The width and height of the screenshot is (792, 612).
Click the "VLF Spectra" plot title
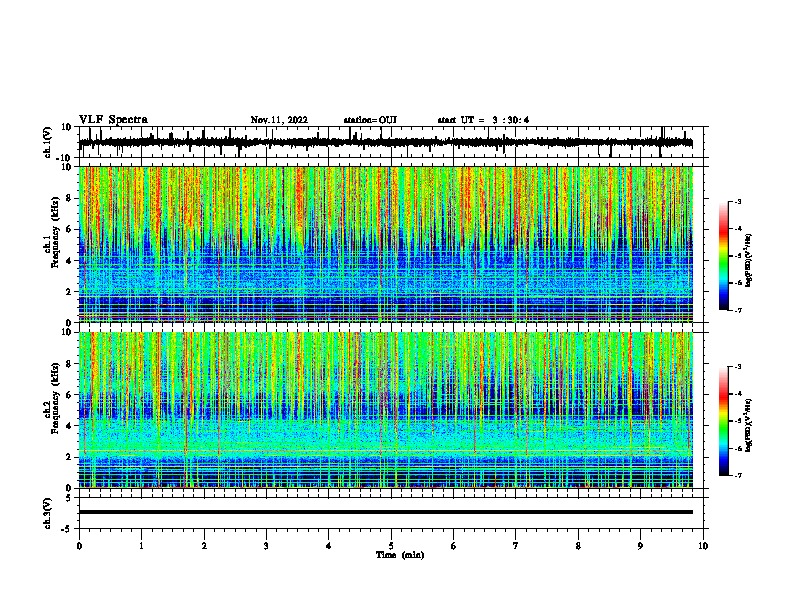113,120
